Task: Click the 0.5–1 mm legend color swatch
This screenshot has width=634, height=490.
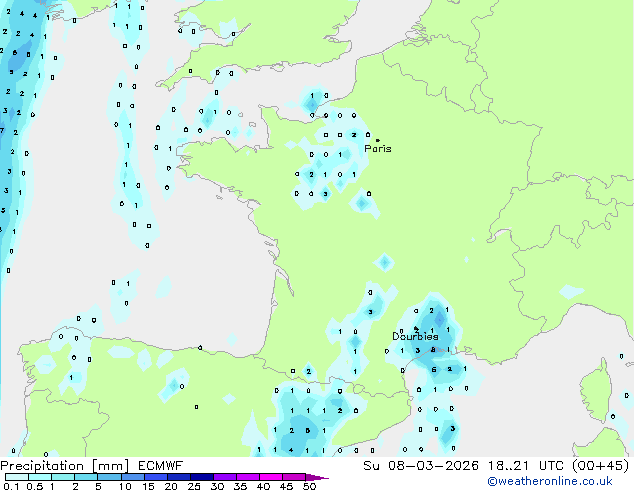Action: 40,477
